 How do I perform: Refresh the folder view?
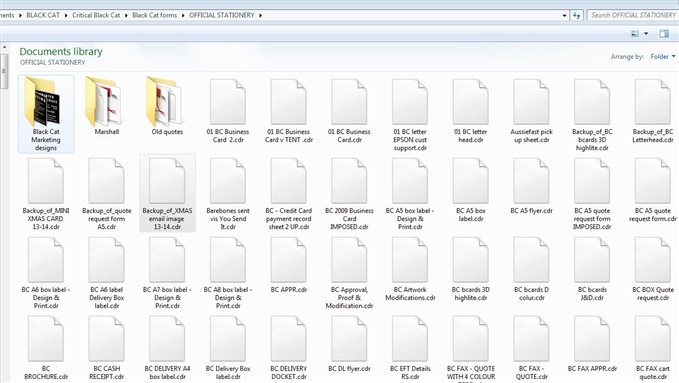click(576, 15)
